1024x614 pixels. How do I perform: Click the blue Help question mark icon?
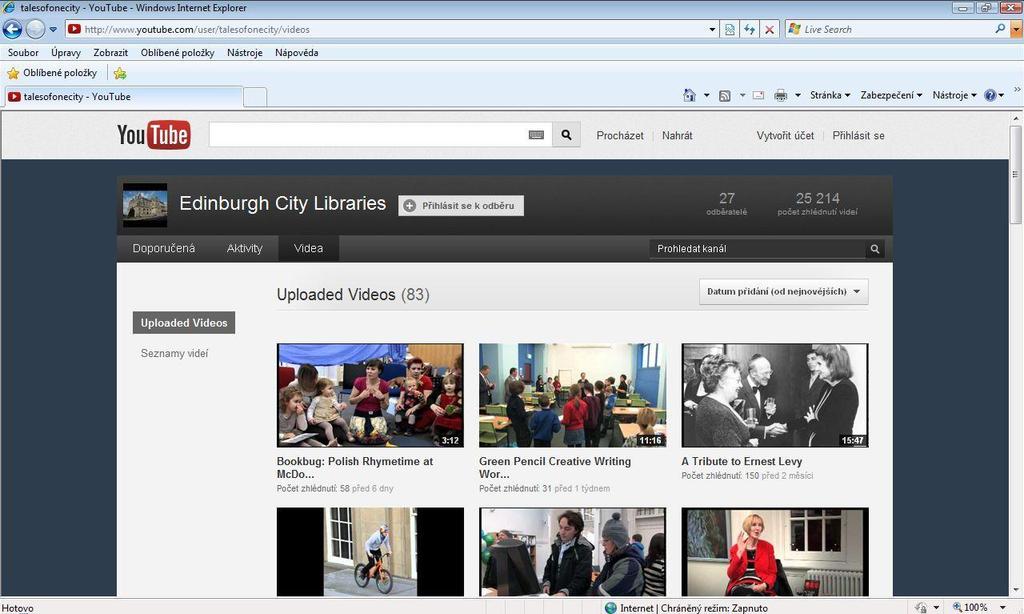coord(990,95)
